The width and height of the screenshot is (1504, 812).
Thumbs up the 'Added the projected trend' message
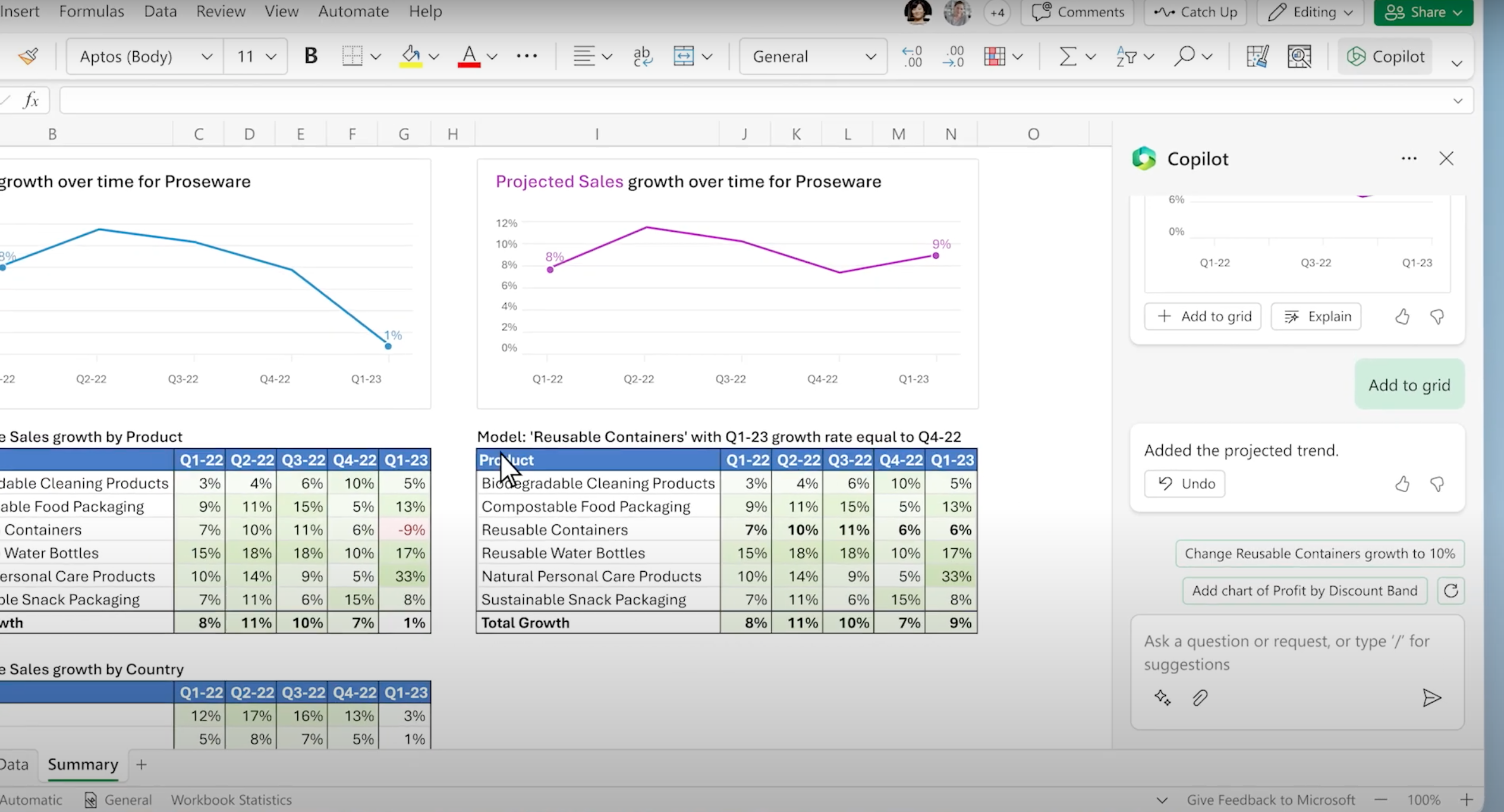1402,484
